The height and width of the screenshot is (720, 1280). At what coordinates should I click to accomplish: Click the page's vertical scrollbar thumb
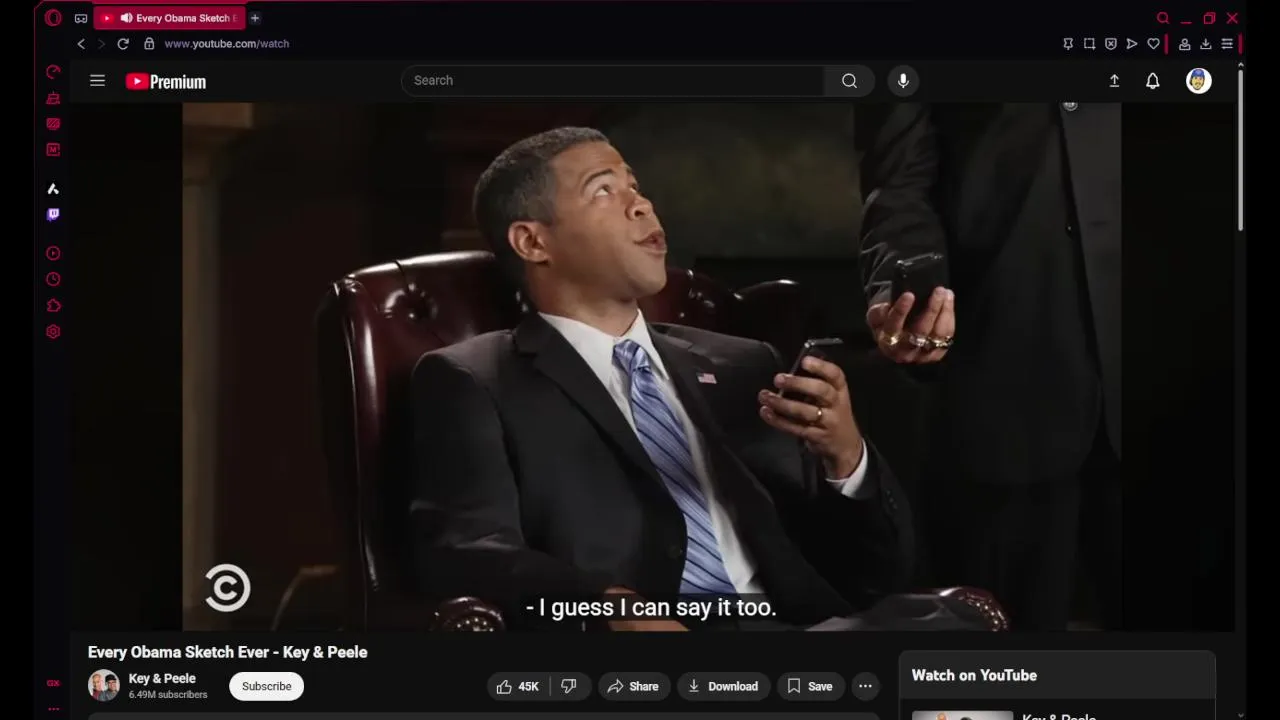pos(1240,150)
